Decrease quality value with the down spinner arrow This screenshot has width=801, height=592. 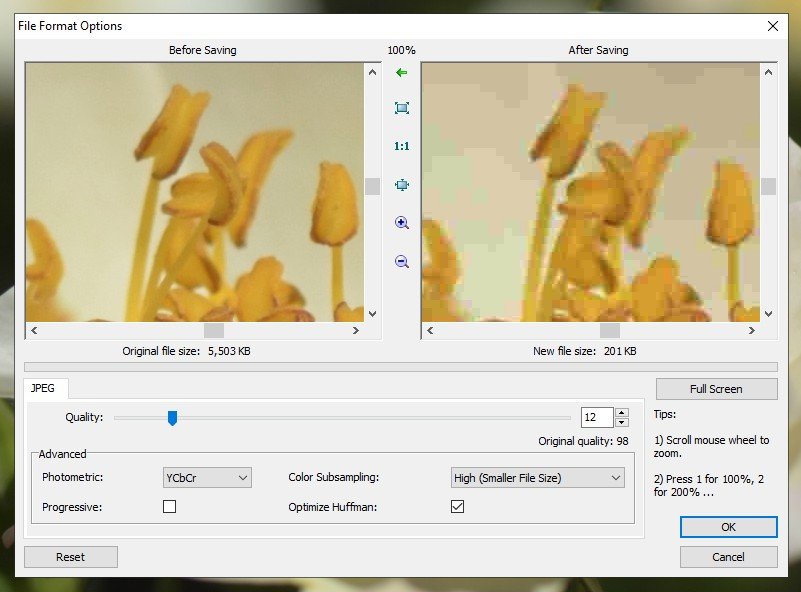point(622,423)
